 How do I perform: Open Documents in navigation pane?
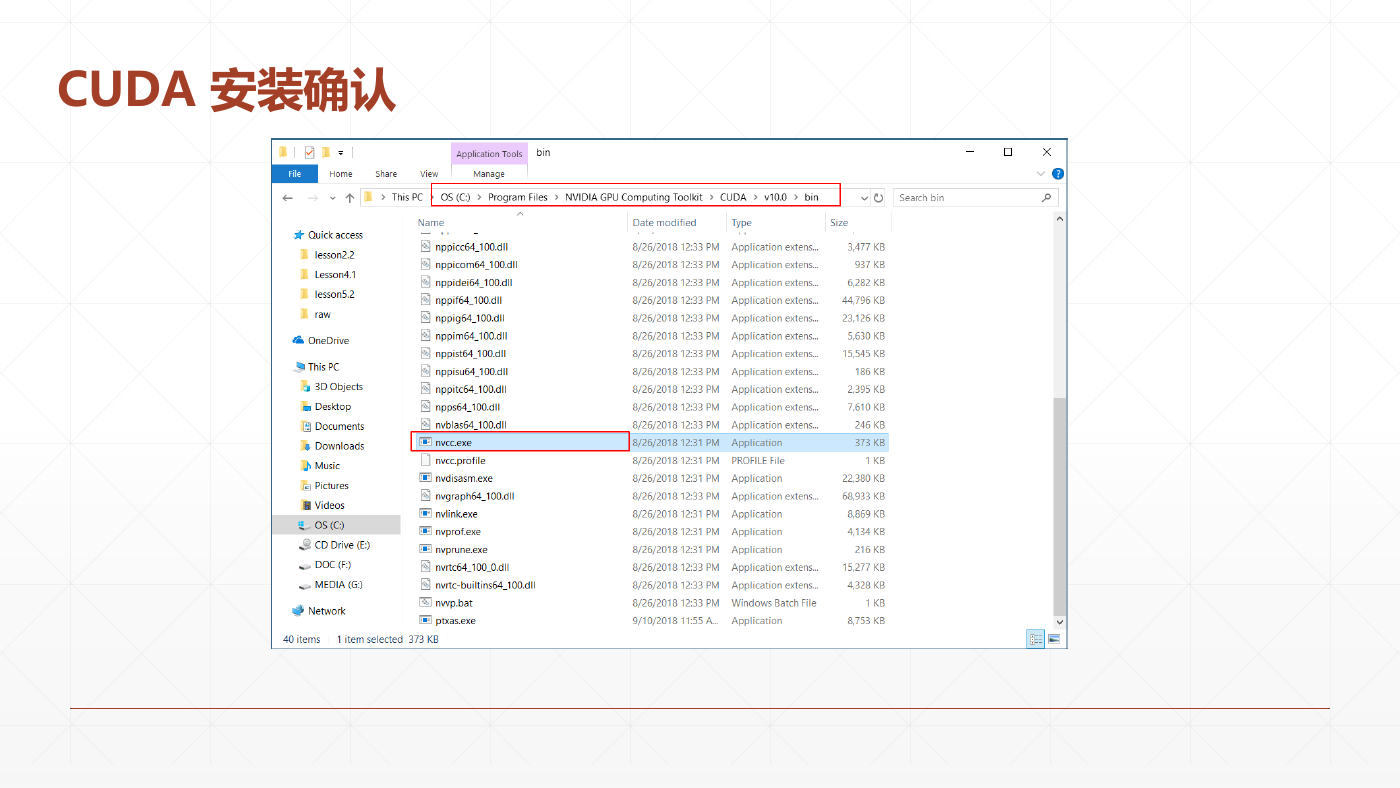339,427
